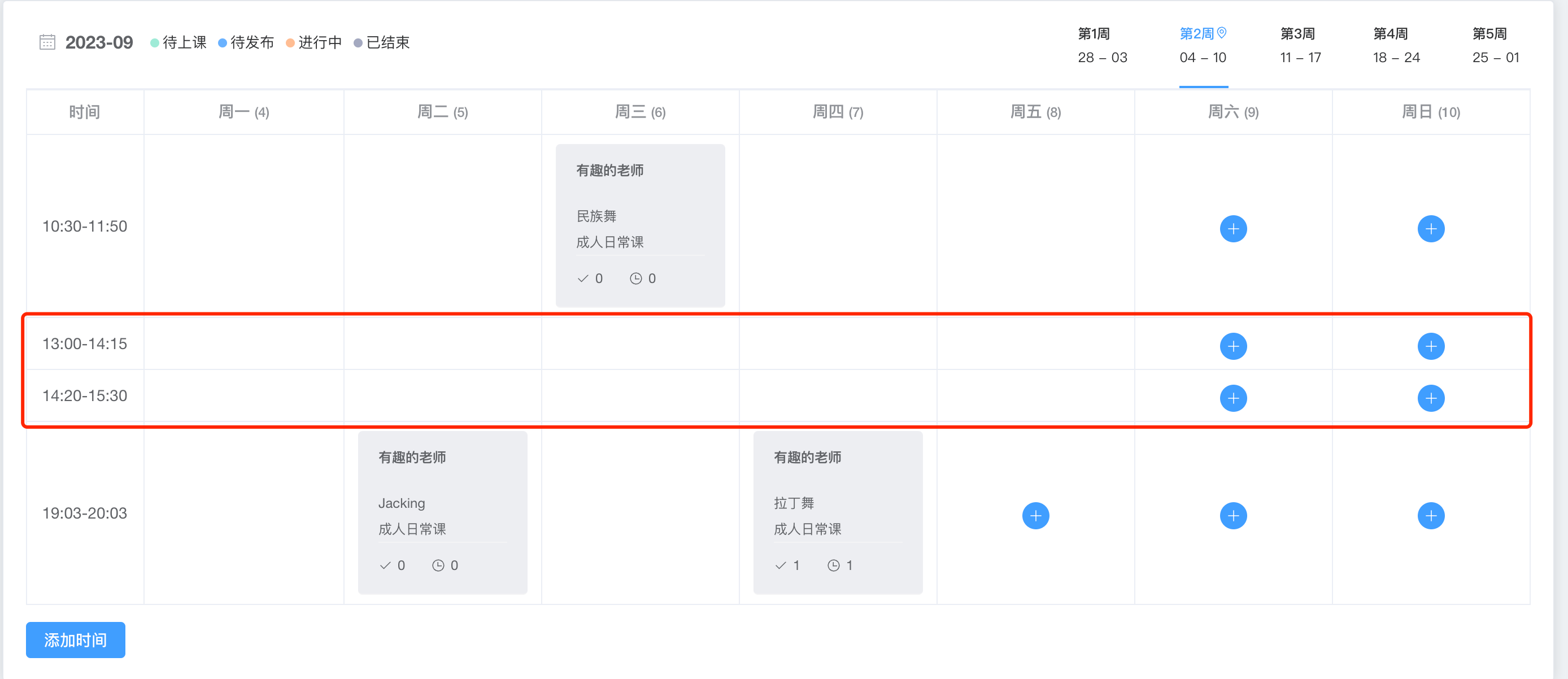Click the 19:03-20:03 time slot label
The height and width of the screenshot is (679, 1568).
point(85,513)
